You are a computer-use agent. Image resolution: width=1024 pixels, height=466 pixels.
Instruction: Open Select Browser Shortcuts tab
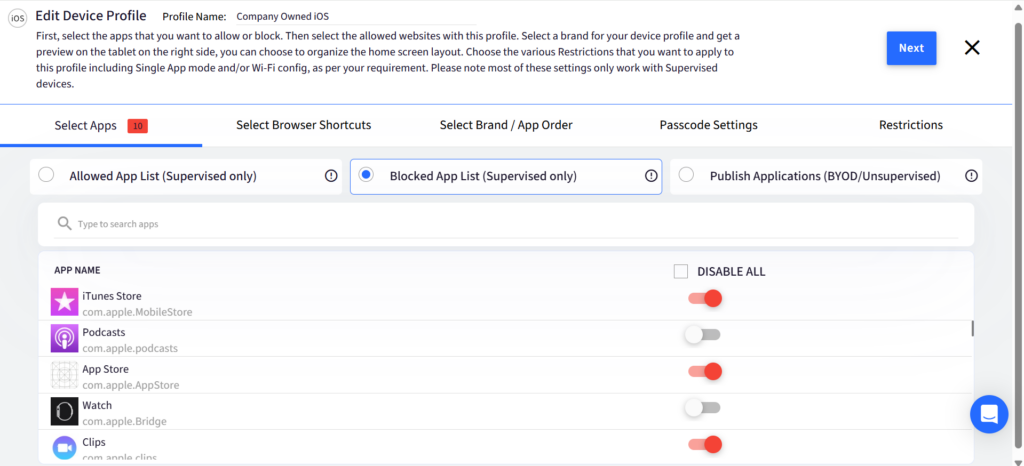(304, 125)
